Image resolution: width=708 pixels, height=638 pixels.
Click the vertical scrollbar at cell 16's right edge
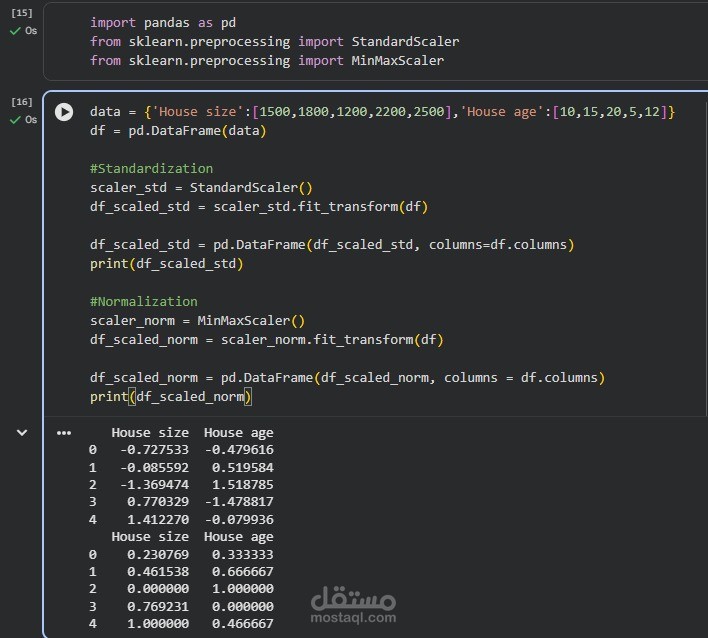706,257
